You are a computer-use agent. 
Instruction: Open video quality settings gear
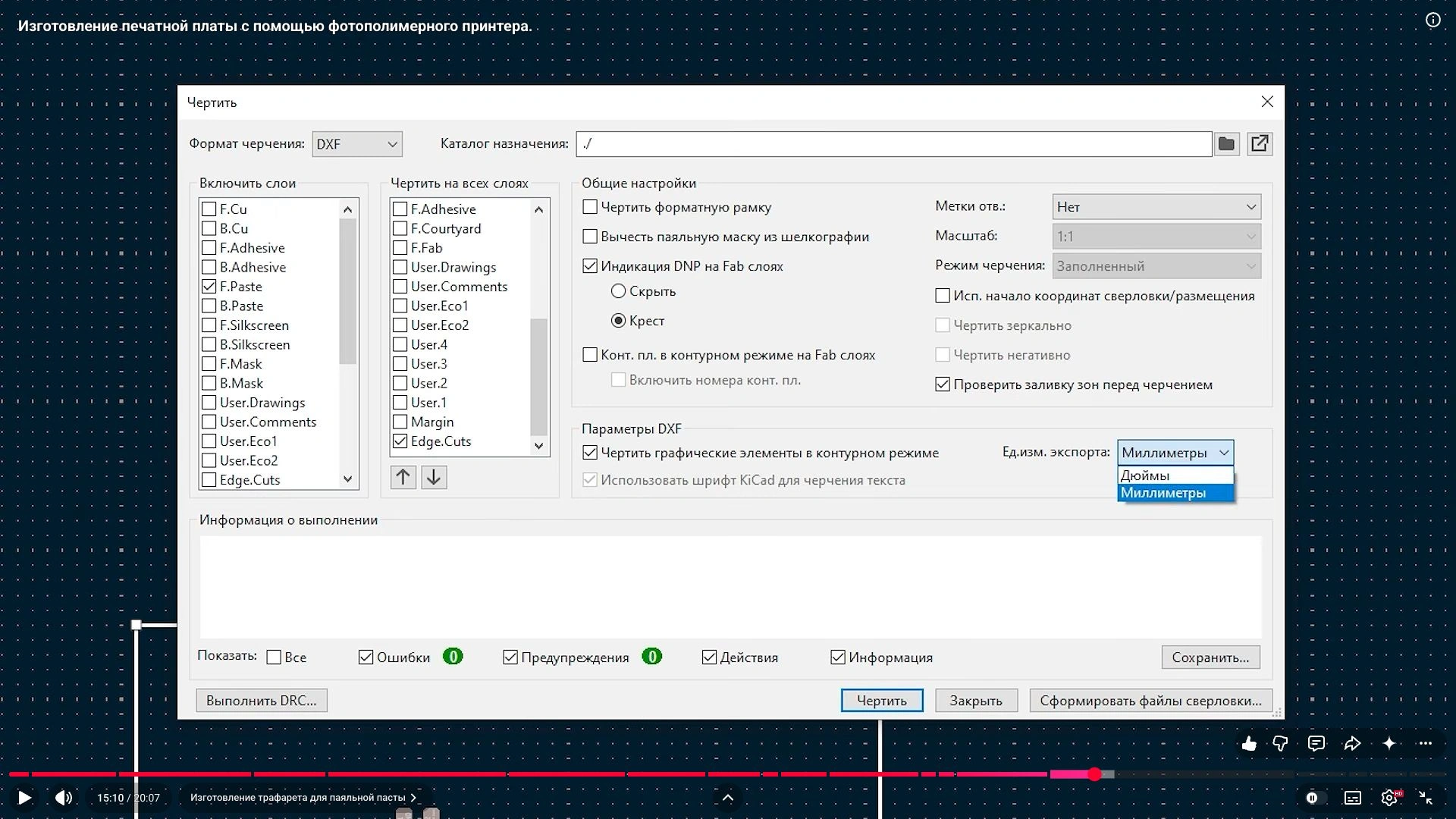pos(1390,798)
